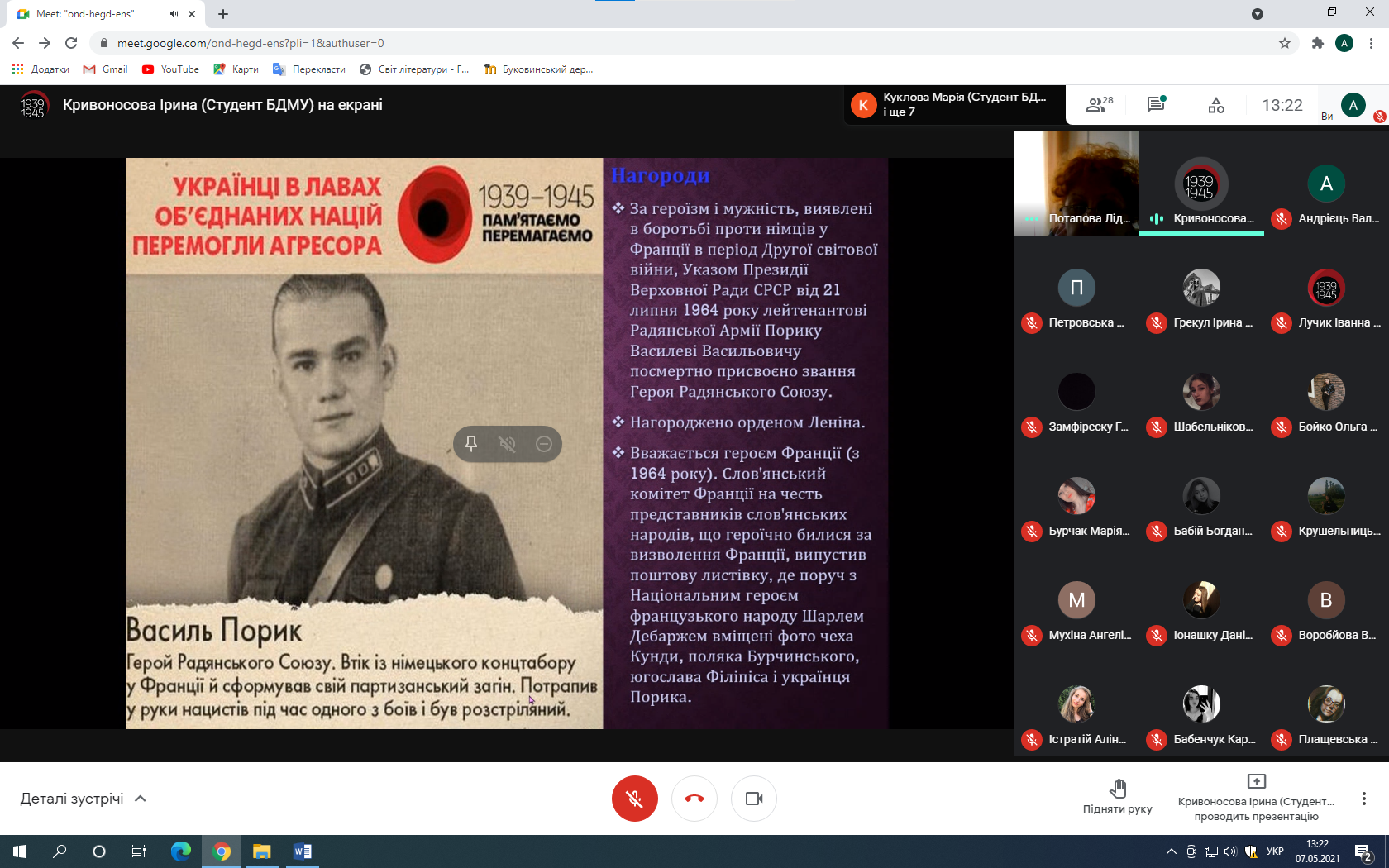Click the red hang up call button
The image size is (1389, 868).
click(x=694, y=799)
